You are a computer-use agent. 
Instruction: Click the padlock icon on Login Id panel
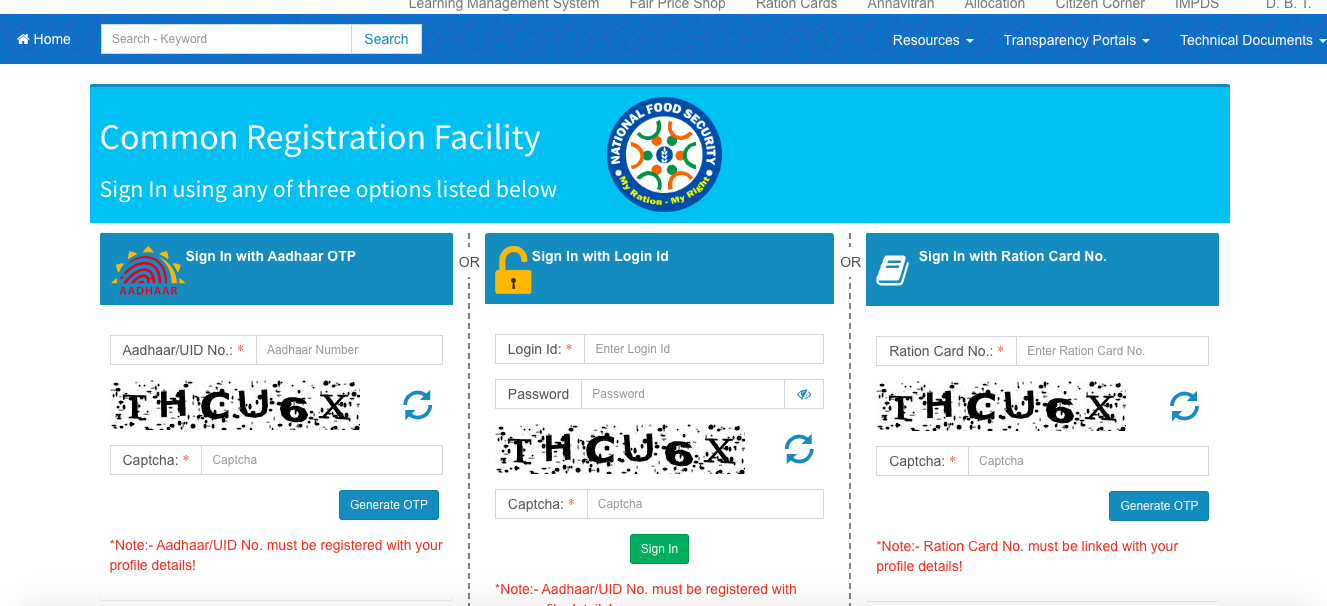pos(512,270)
